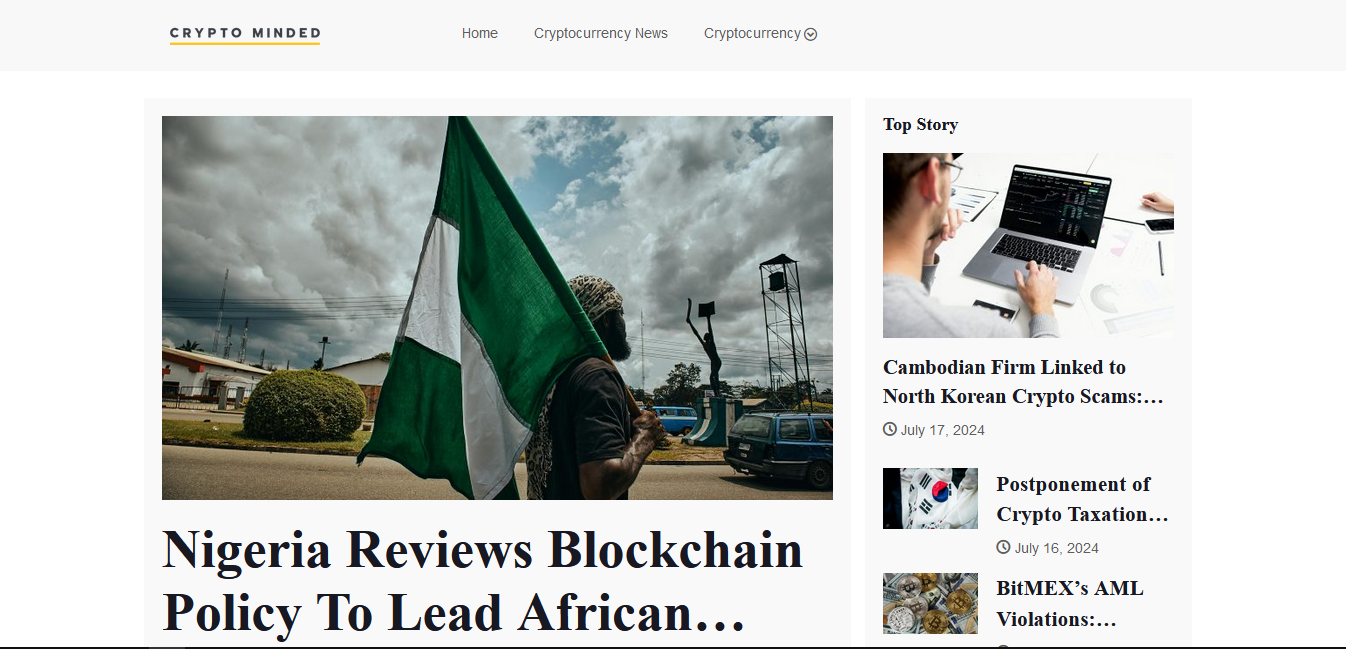1346x649 pixels.
Task: Click the Cryptocurrency chevron arrow icon
Action: 811,34
